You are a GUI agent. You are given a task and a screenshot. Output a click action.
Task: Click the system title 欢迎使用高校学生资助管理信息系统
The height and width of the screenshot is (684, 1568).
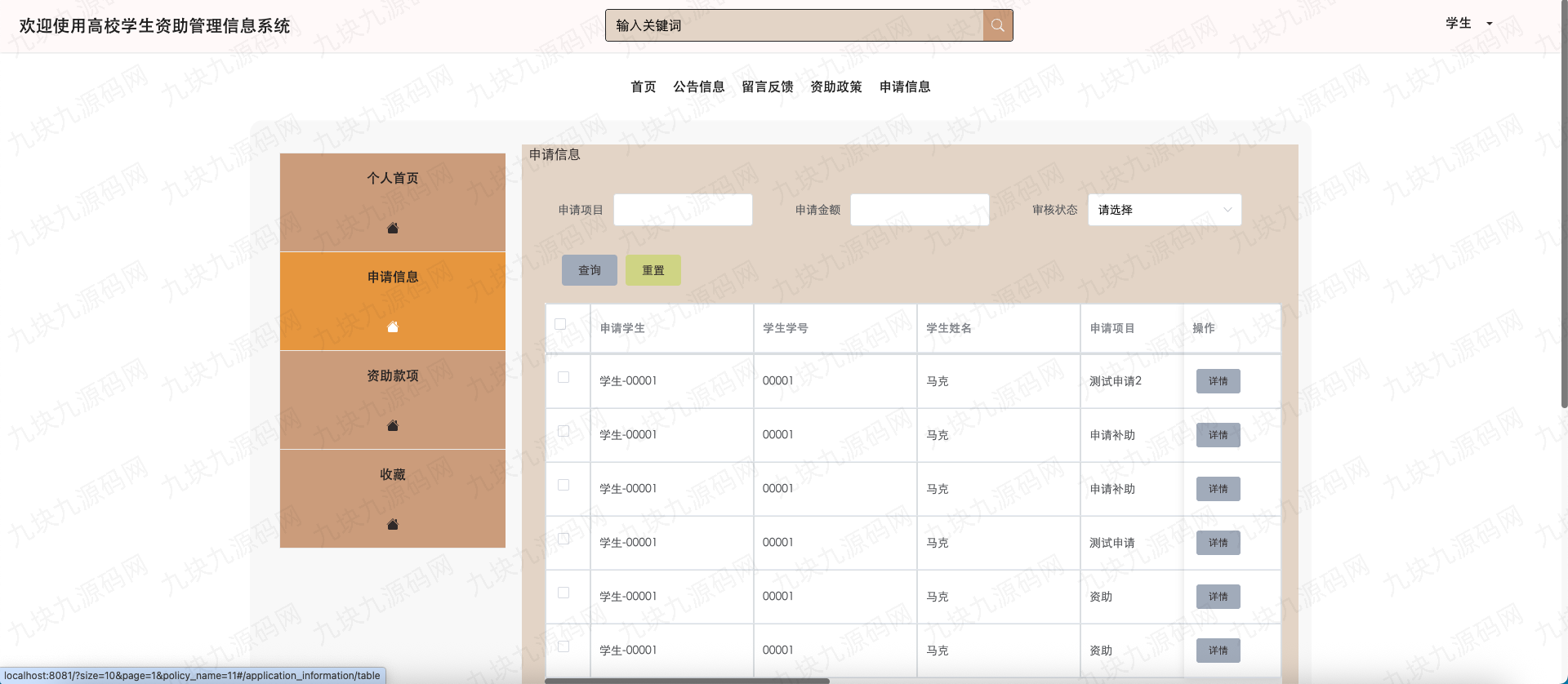point(155,26)
